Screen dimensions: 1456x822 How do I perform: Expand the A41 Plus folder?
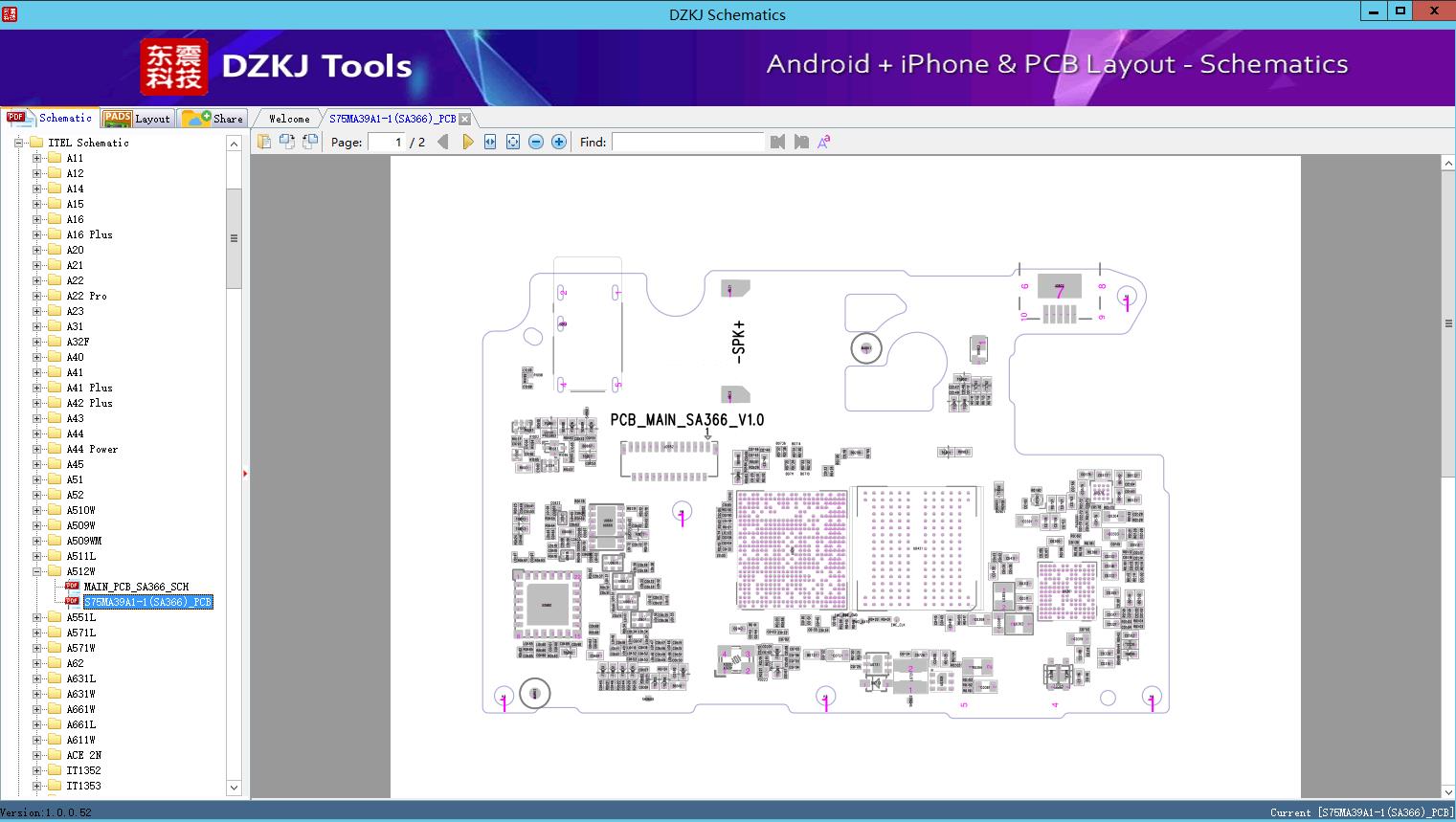36,388
